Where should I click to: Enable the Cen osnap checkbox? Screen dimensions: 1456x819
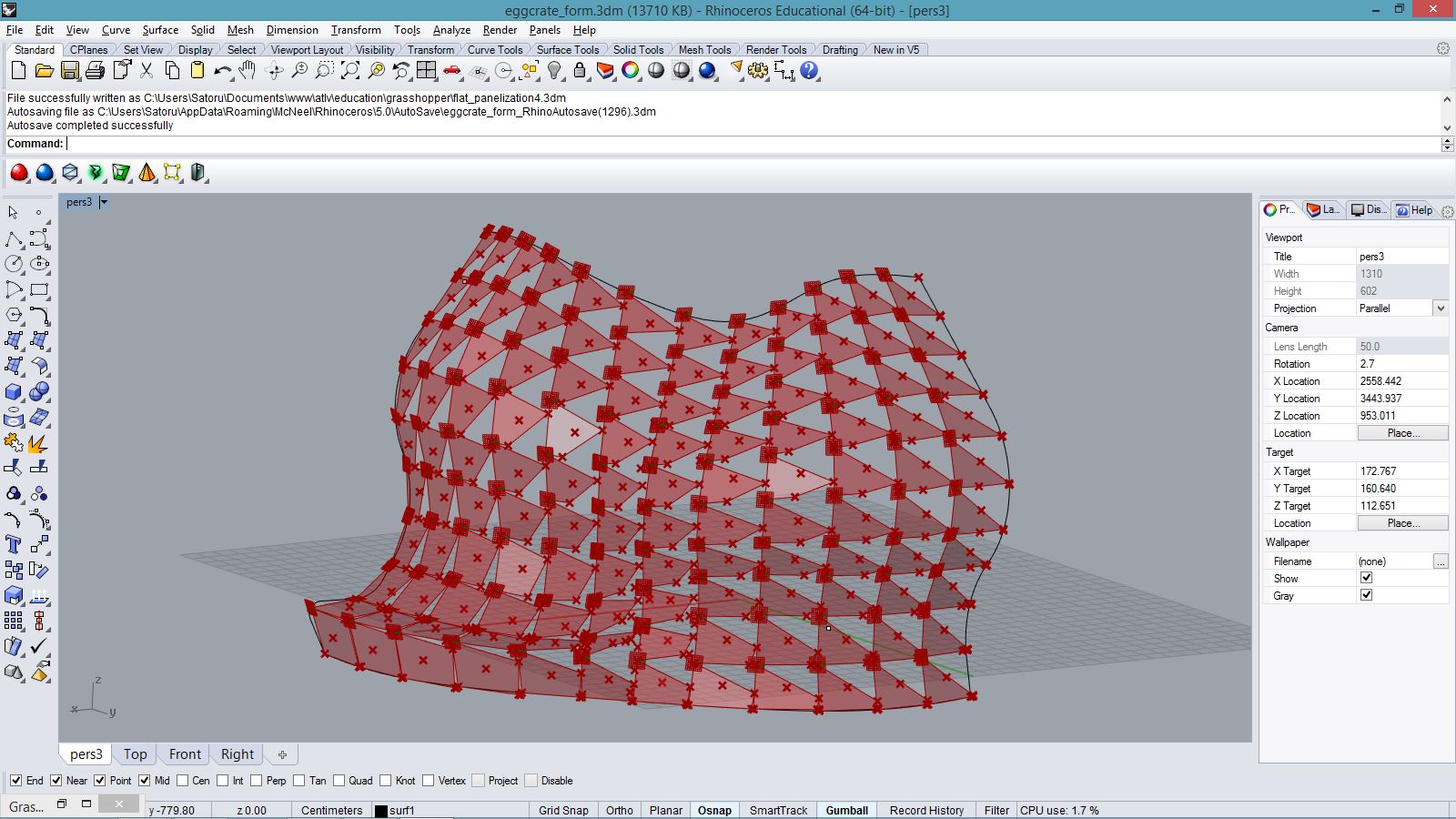click(x=183, y=781)
